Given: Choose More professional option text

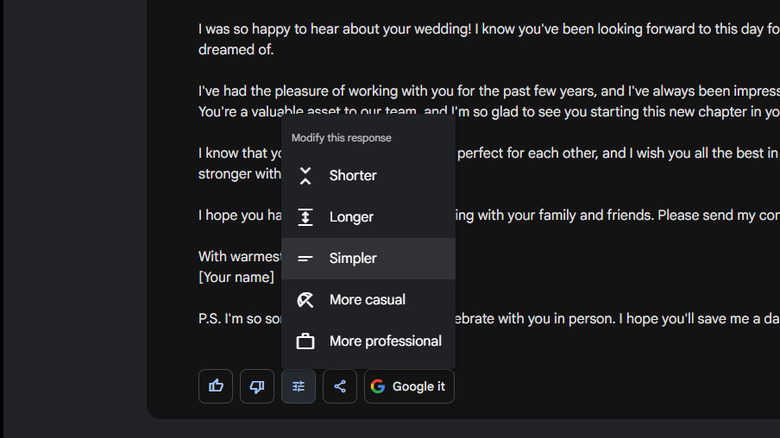Looking at the screenshot, I should [385, 341].
